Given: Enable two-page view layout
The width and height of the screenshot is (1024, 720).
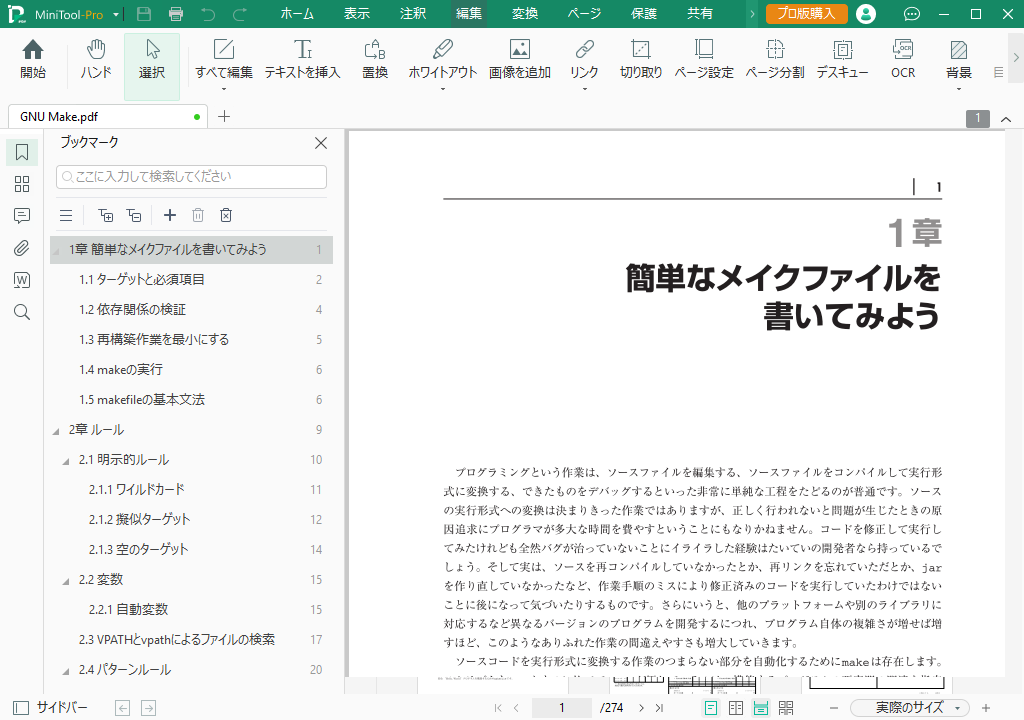Looking at the screenshot, I should (736, 708).
